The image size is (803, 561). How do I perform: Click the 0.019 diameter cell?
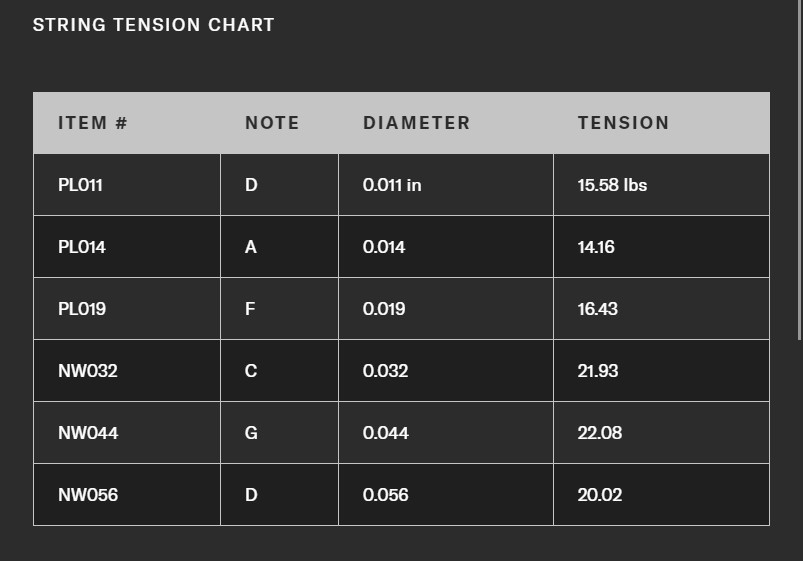[x=384, y=309]
